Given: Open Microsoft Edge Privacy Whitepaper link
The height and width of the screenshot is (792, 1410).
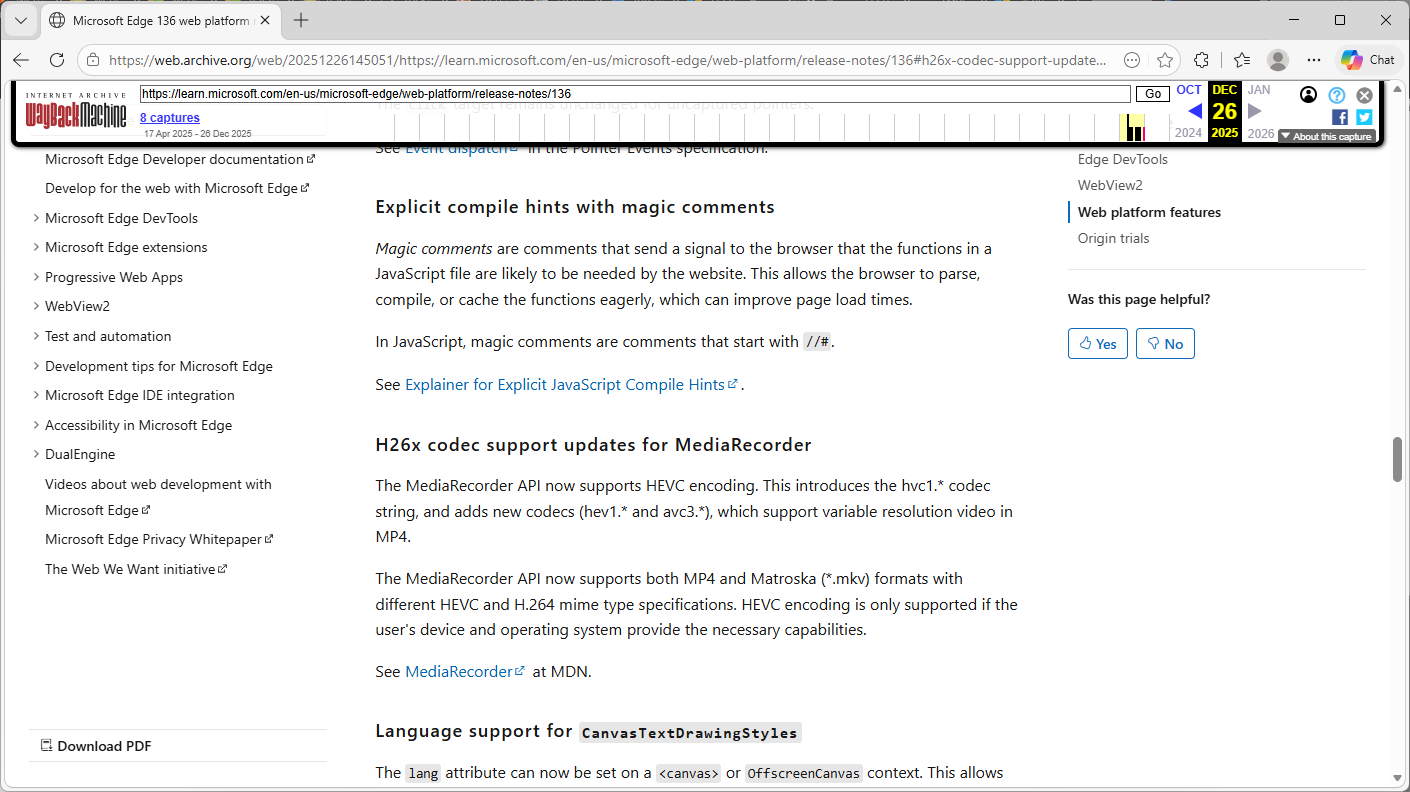Looking at the screenshot, I should tap(159, 539).
